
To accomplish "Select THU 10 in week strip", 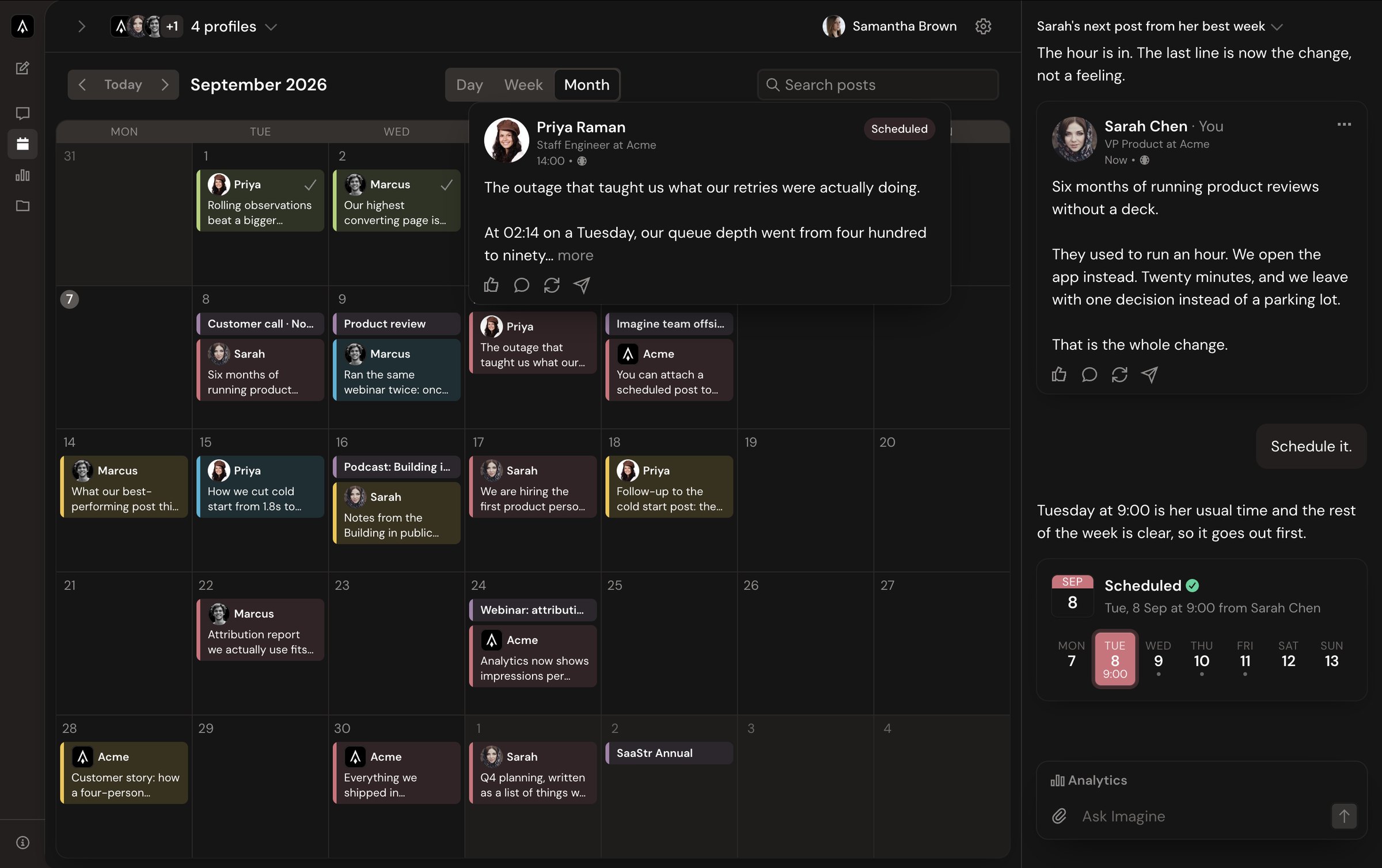I will coord(1201,658).
